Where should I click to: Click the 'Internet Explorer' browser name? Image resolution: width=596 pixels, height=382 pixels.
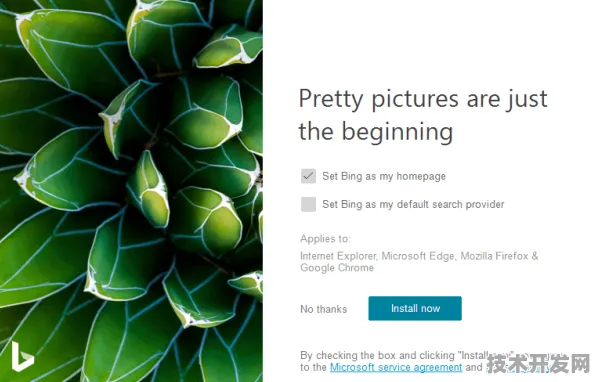tap(338, 256)
